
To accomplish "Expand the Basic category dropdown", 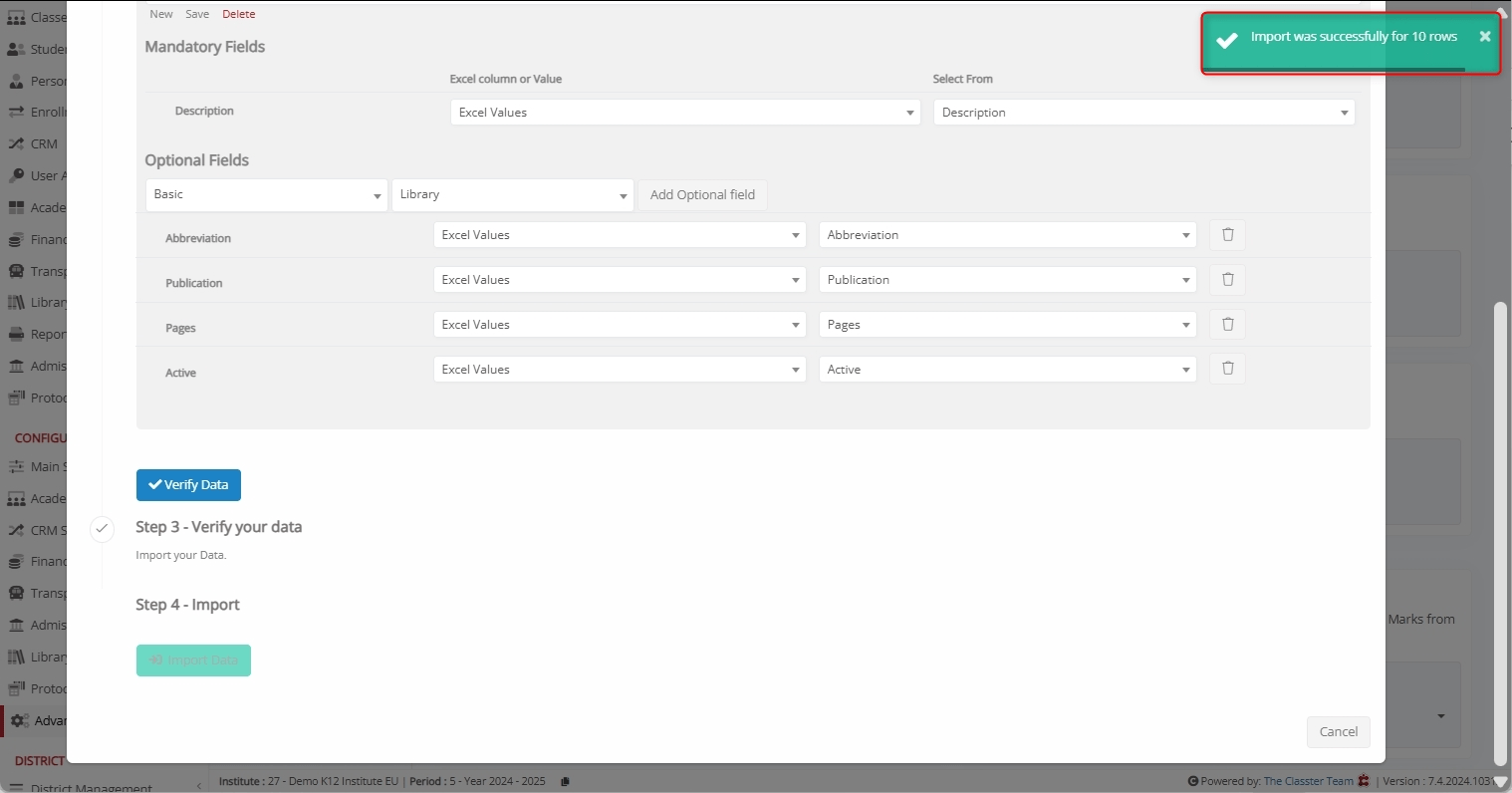I will point(266,195).
